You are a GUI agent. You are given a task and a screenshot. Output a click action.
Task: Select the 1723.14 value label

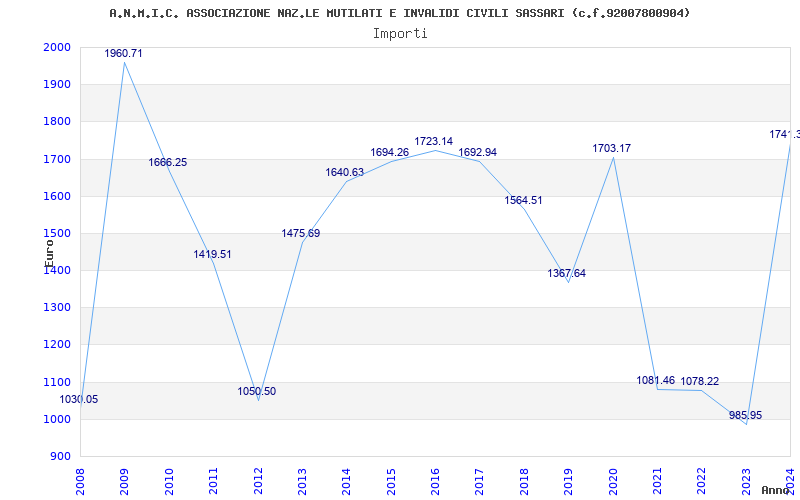click(x=434, y=141)
